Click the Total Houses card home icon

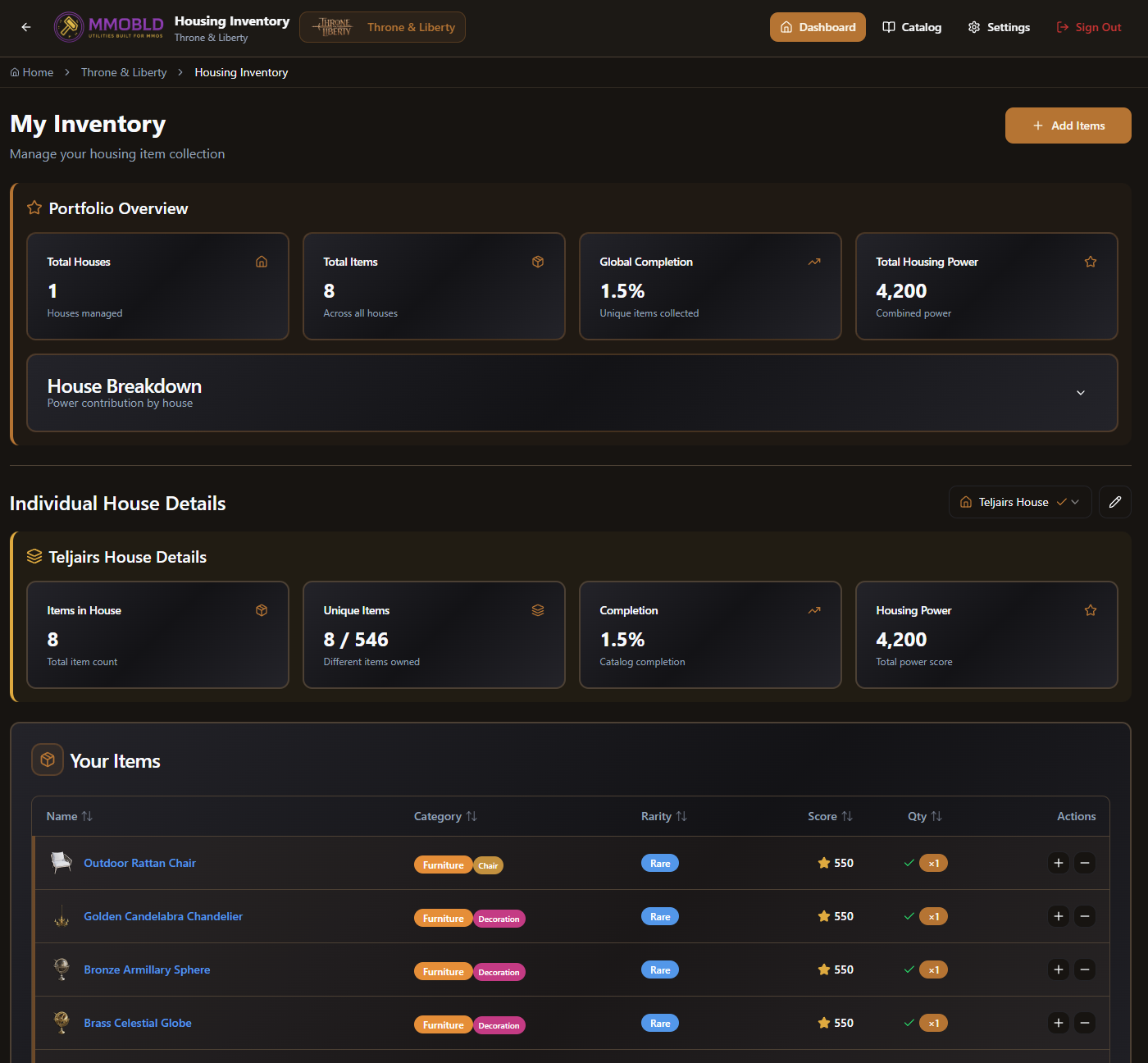point(262,262)
